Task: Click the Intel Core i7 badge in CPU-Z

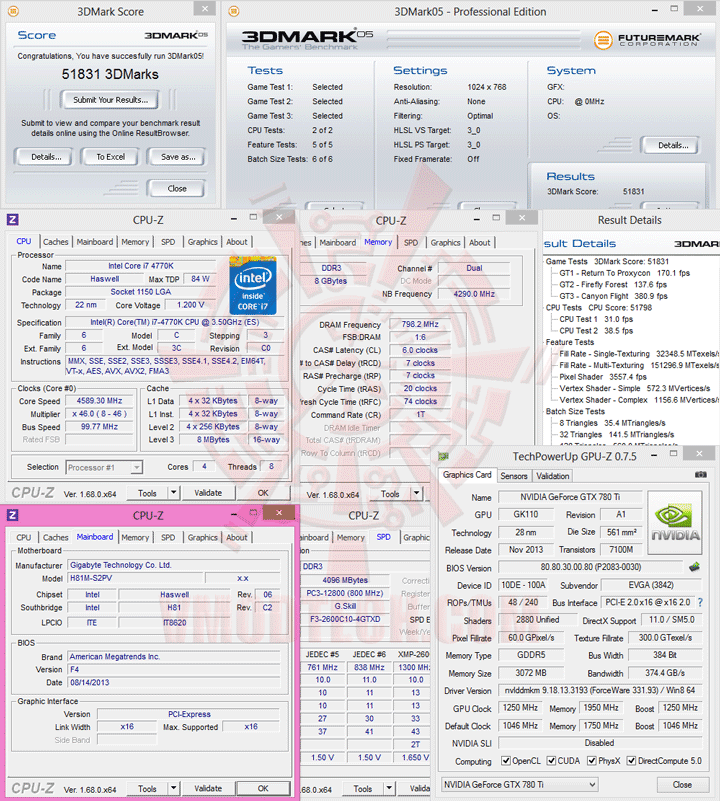Action: (x=253, y=286)
